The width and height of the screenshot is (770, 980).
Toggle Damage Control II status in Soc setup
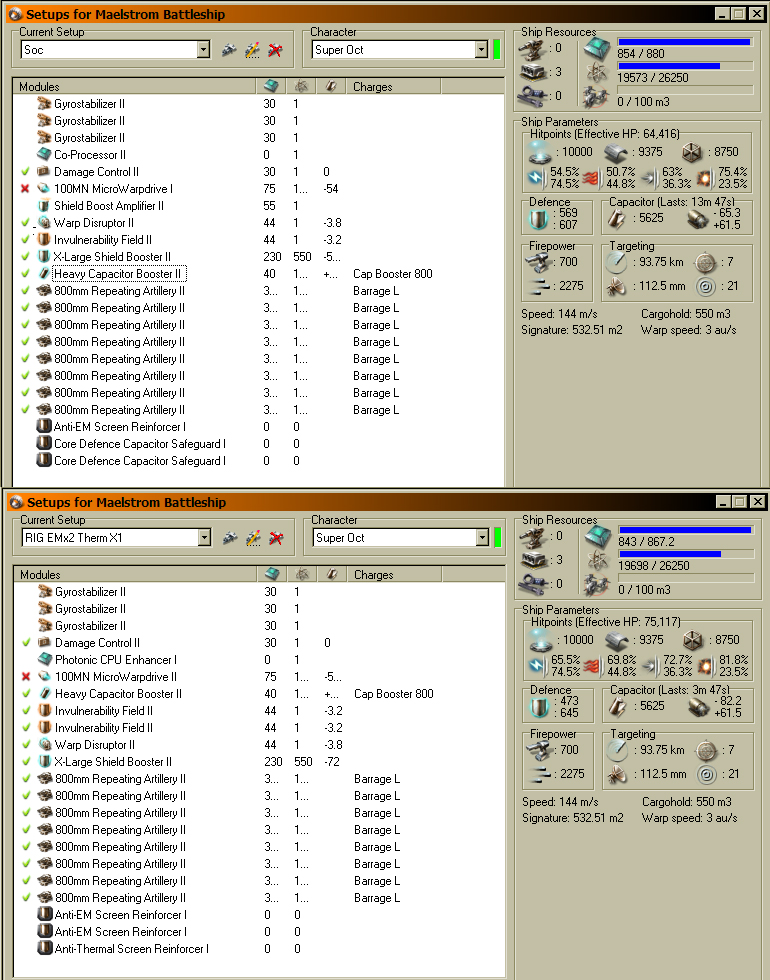(25, 172)
